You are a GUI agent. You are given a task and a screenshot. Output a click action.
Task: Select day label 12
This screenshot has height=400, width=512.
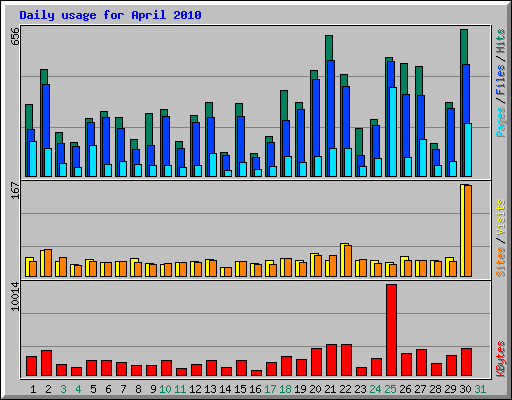[x=195, y=389]
